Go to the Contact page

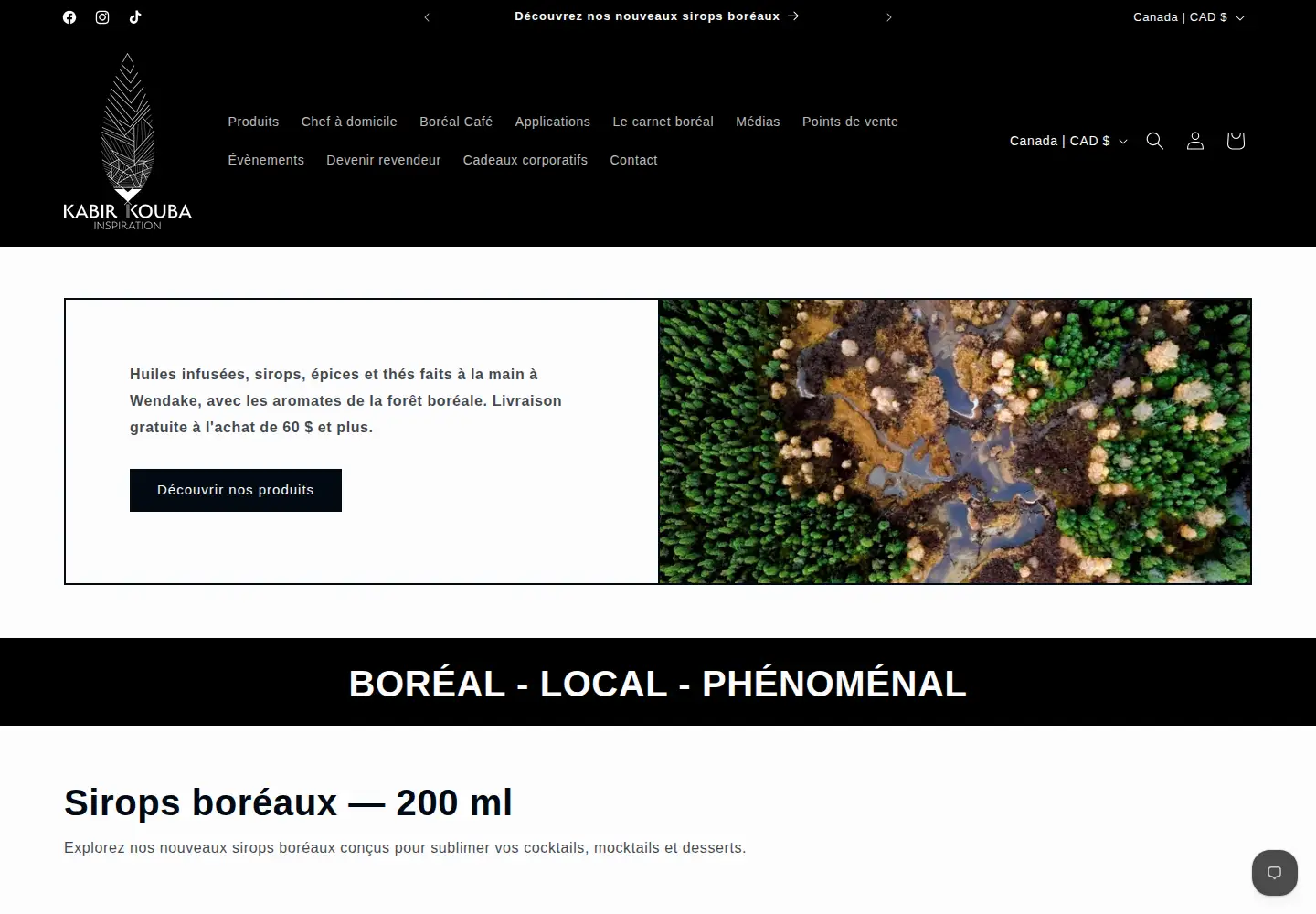(x=633, y=160)
